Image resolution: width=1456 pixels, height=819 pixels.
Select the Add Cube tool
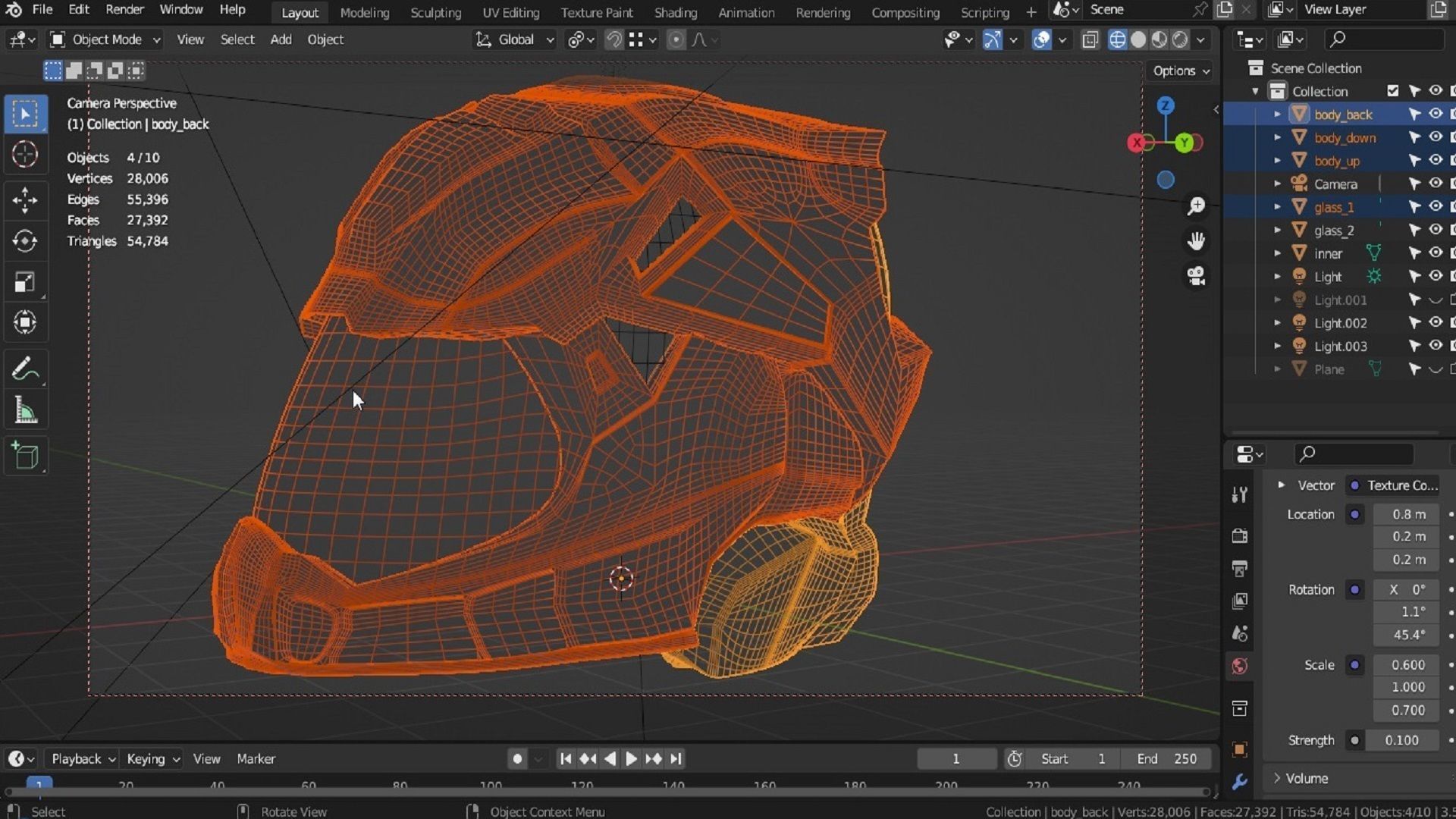click(25, 456)
